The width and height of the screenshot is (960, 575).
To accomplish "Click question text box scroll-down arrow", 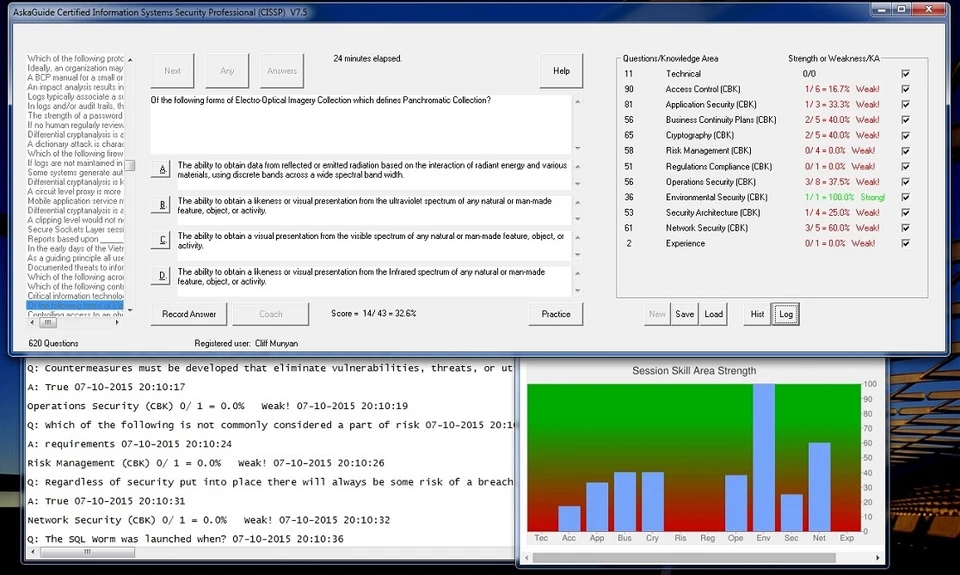I will tap(577, 148).
